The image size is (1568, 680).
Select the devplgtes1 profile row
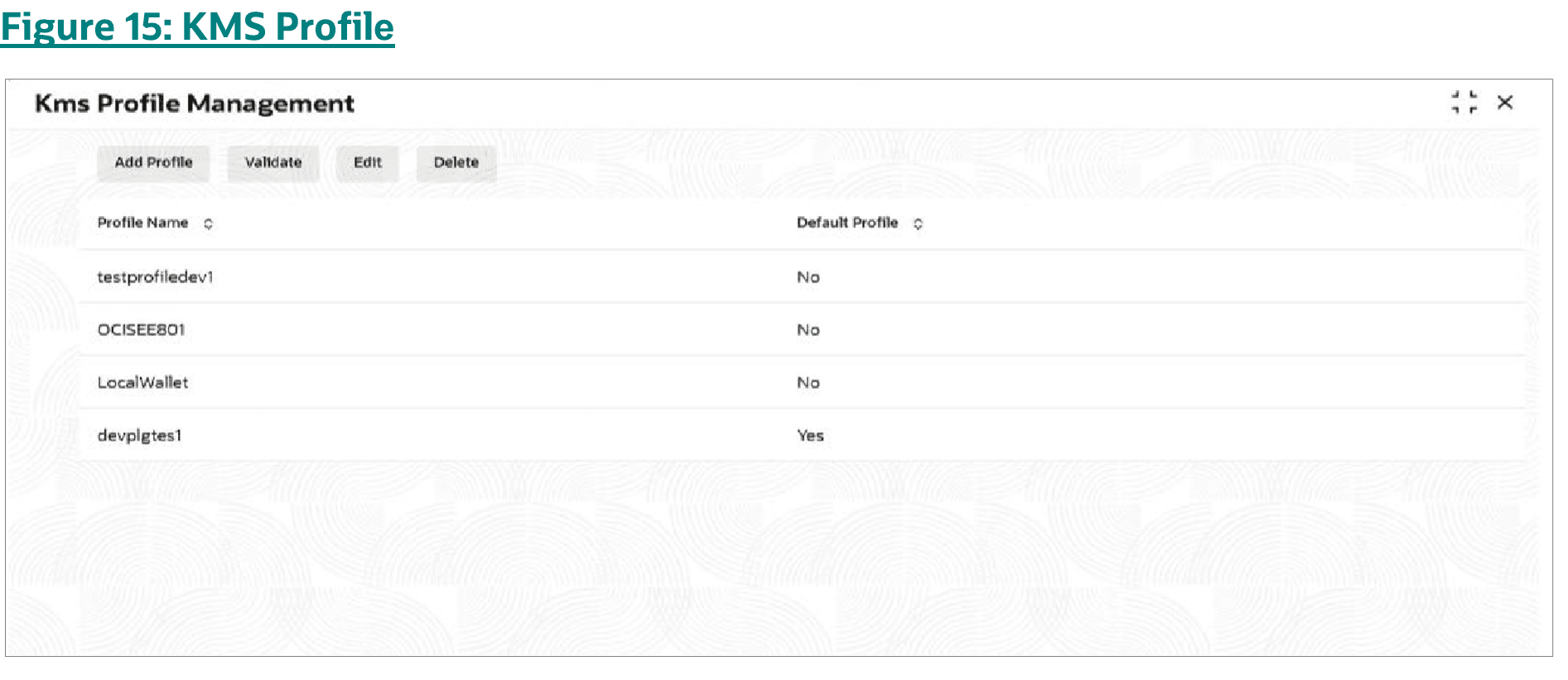pyautogui.click(x=139, y=436)
